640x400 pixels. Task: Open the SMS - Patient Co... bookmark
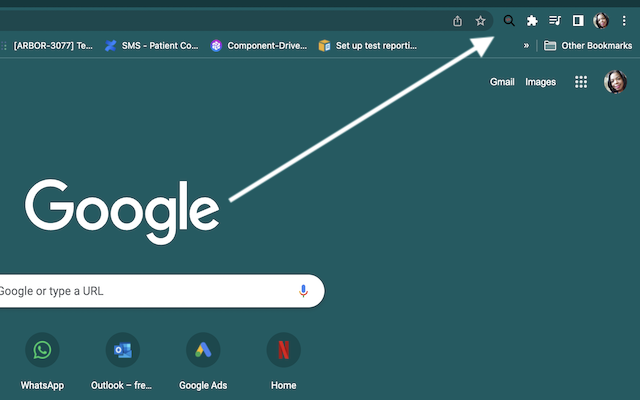coord(151,46)
